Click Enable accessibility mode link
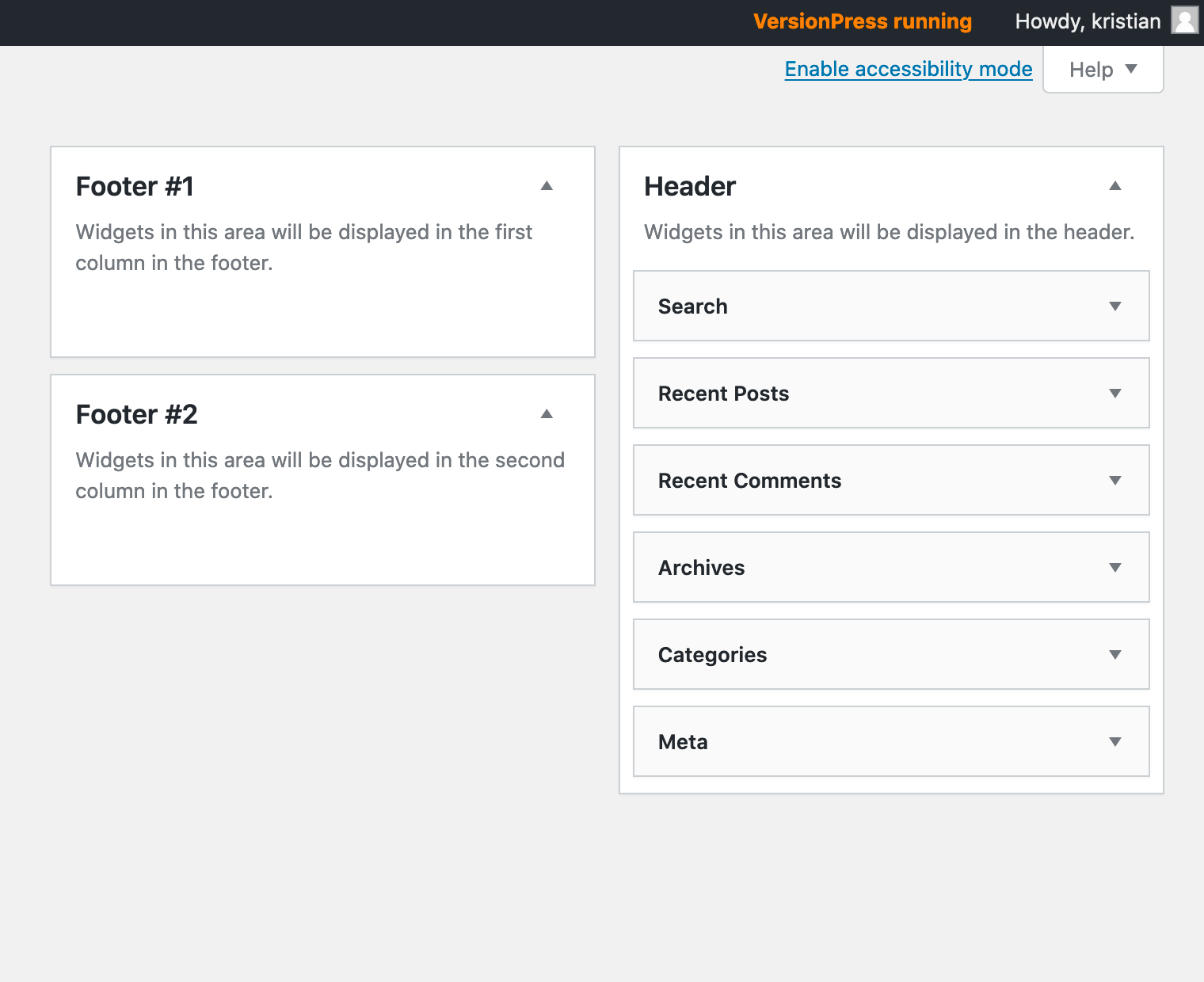This screenshot has width=1204, height=982. [x=908, y=70]
